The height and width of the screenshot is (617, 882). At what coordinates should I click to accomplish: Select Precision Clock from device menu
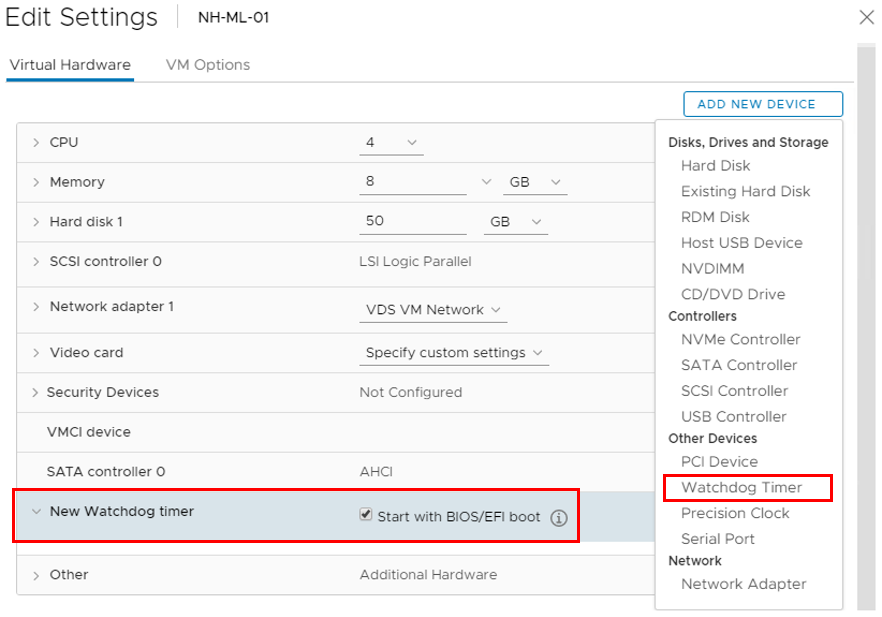(735, 513)
